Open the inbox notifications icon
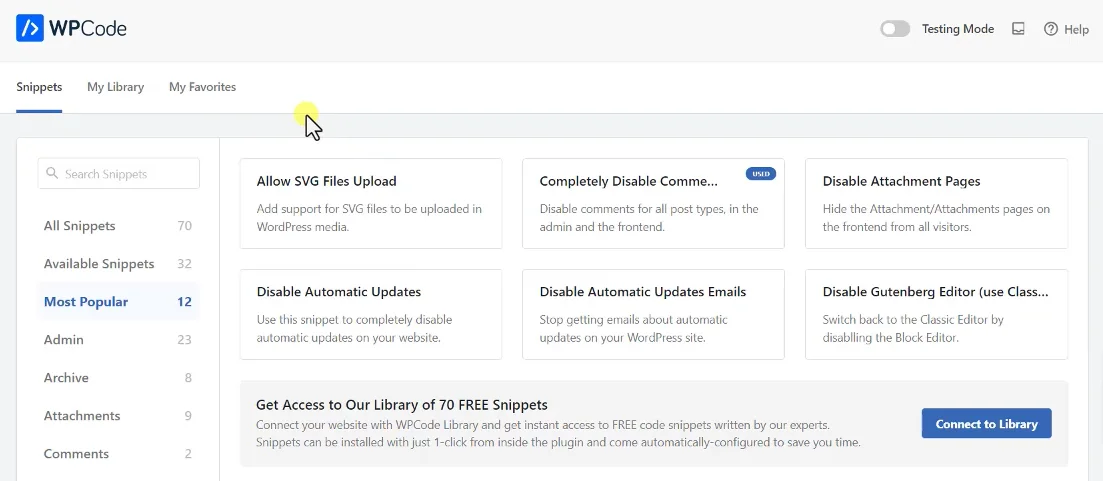 point(1018,29)
